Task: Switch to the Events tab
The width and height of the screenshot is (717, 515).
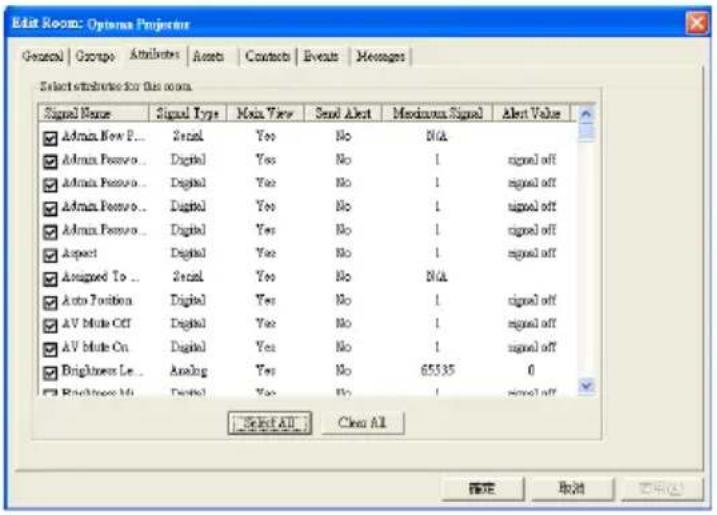Action: coord(321,56)
